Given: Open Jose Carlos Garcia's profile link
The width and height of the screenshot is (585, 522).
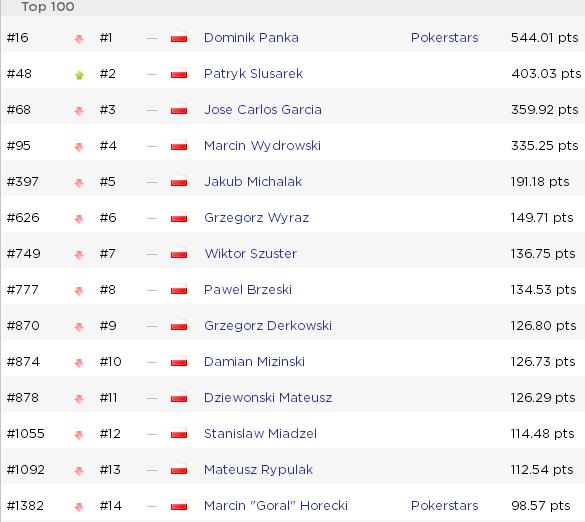Looking at the screenshot, I should tap(263, 110).
